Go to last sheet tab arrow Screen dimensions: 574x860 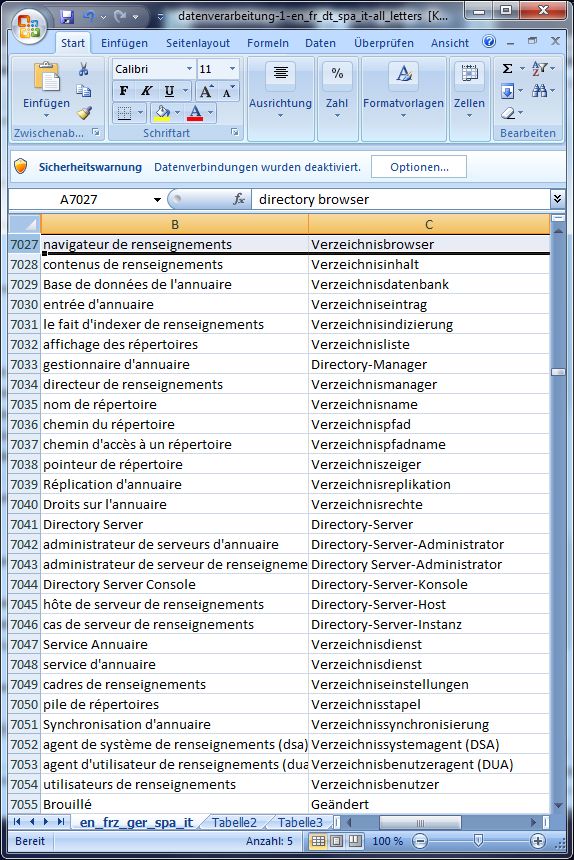coord(61,822)
